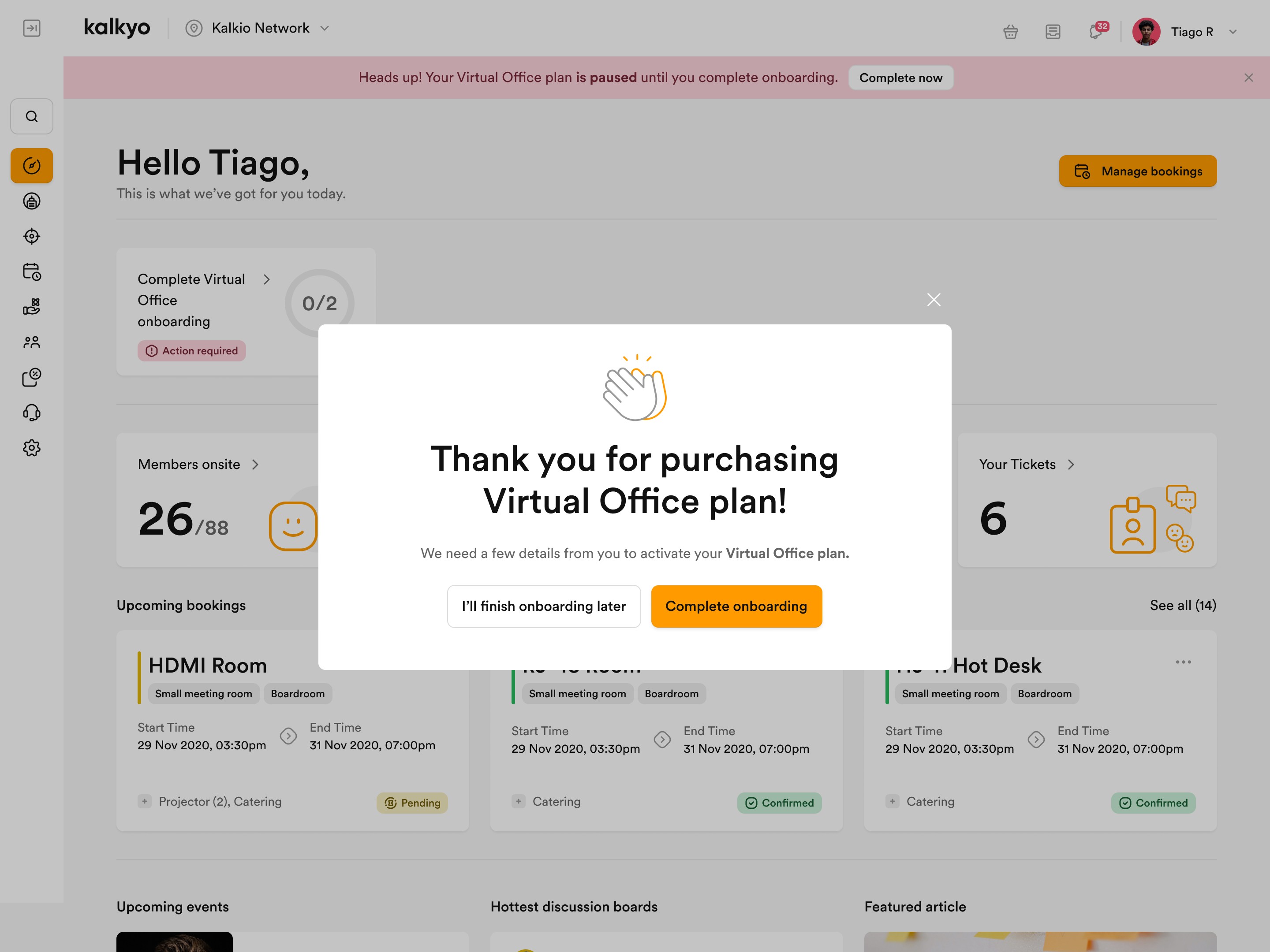Open the members community sidebar icon
1270x952 pixels.
coord(32,342)
